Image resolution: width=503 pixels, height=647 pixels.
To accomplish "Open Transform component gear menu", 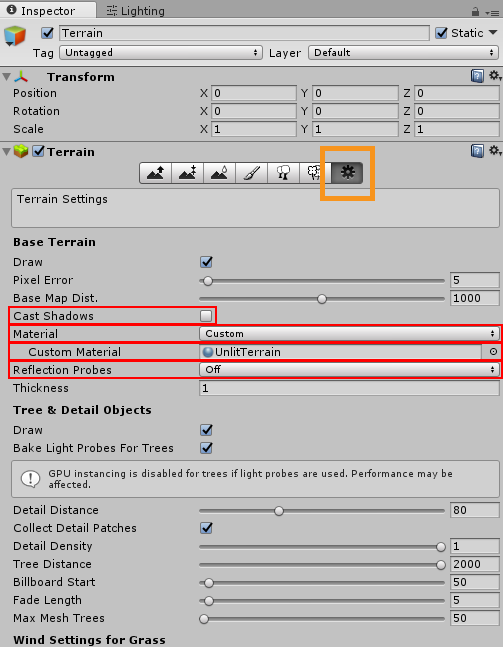I will tap(495, 76).
